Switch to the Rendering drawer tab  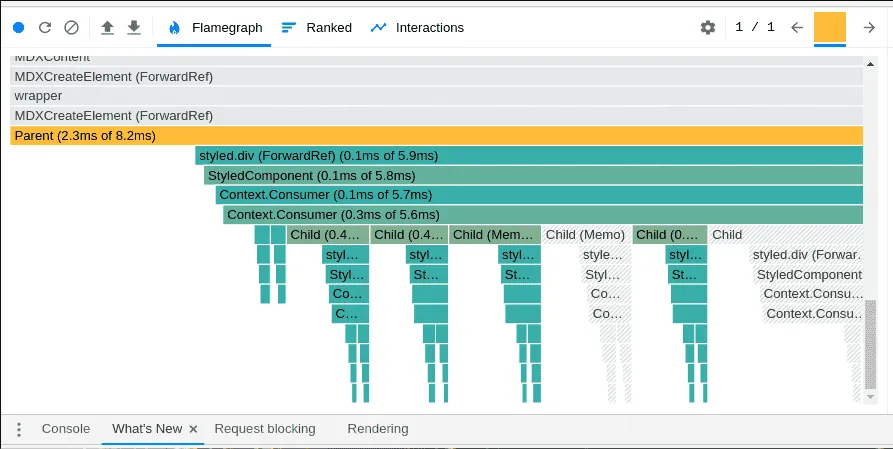click(378, 428)
